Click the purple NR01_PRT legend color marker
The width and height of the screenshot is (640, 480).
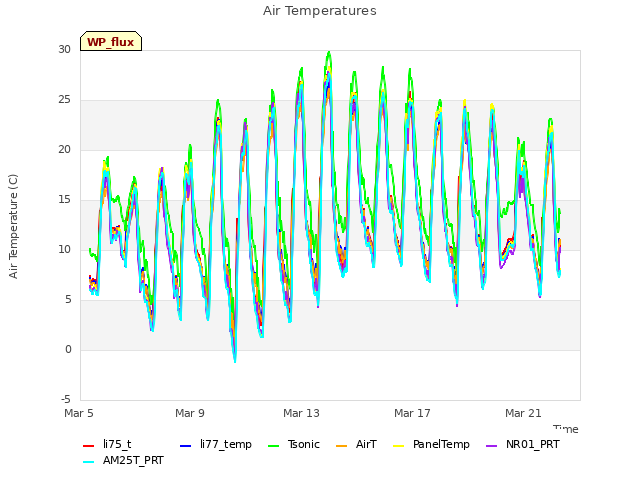[492, 446]
